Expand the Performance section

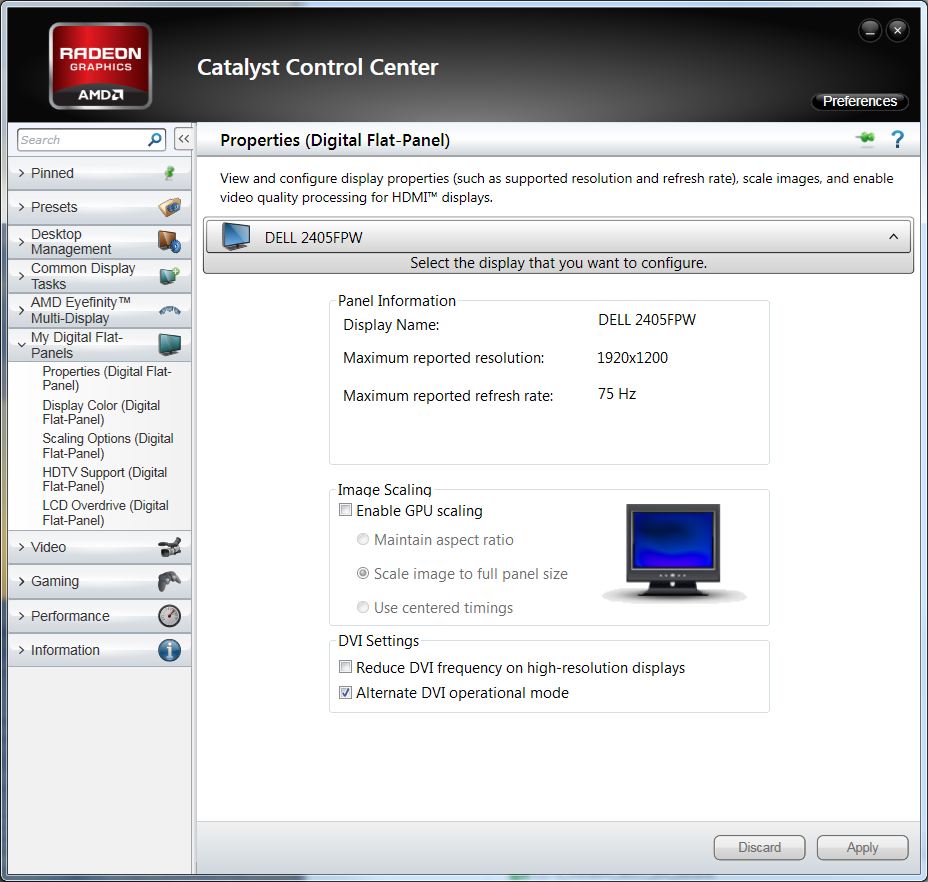click(99, 616)
